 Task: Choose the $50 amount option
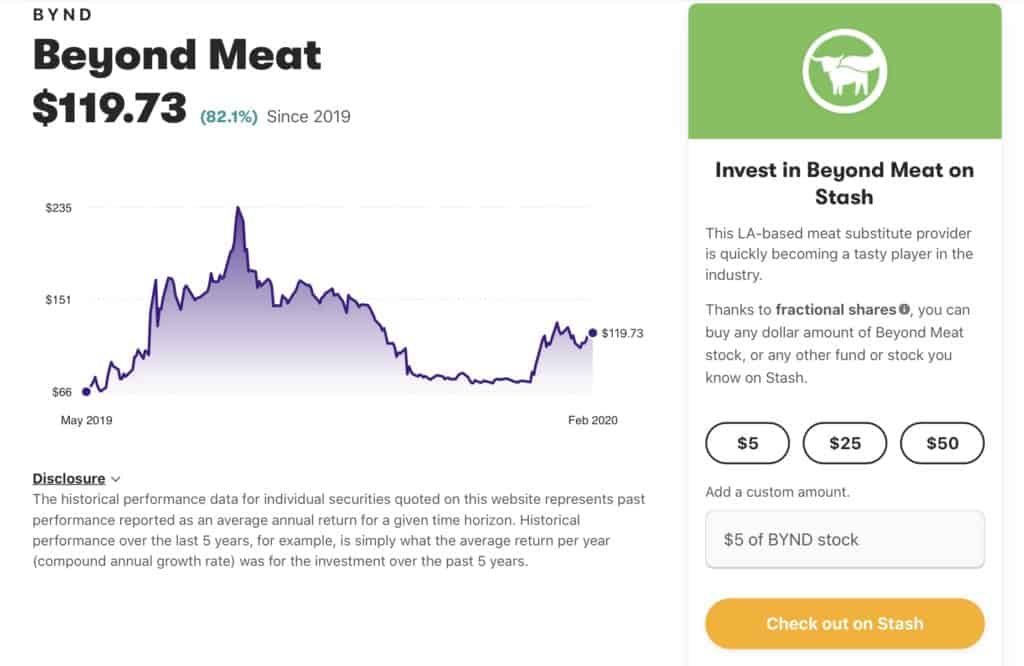942,443
